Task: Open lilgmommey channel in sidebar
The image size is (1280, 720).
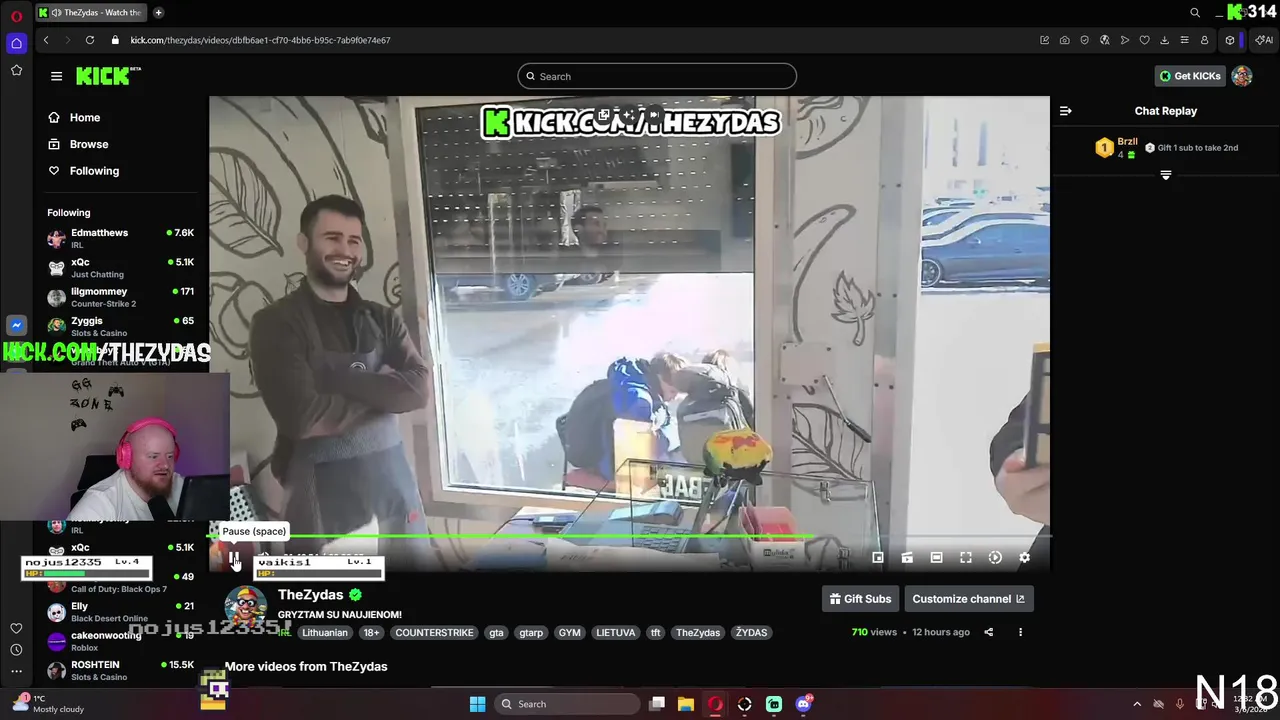Action: click(120, 297)
